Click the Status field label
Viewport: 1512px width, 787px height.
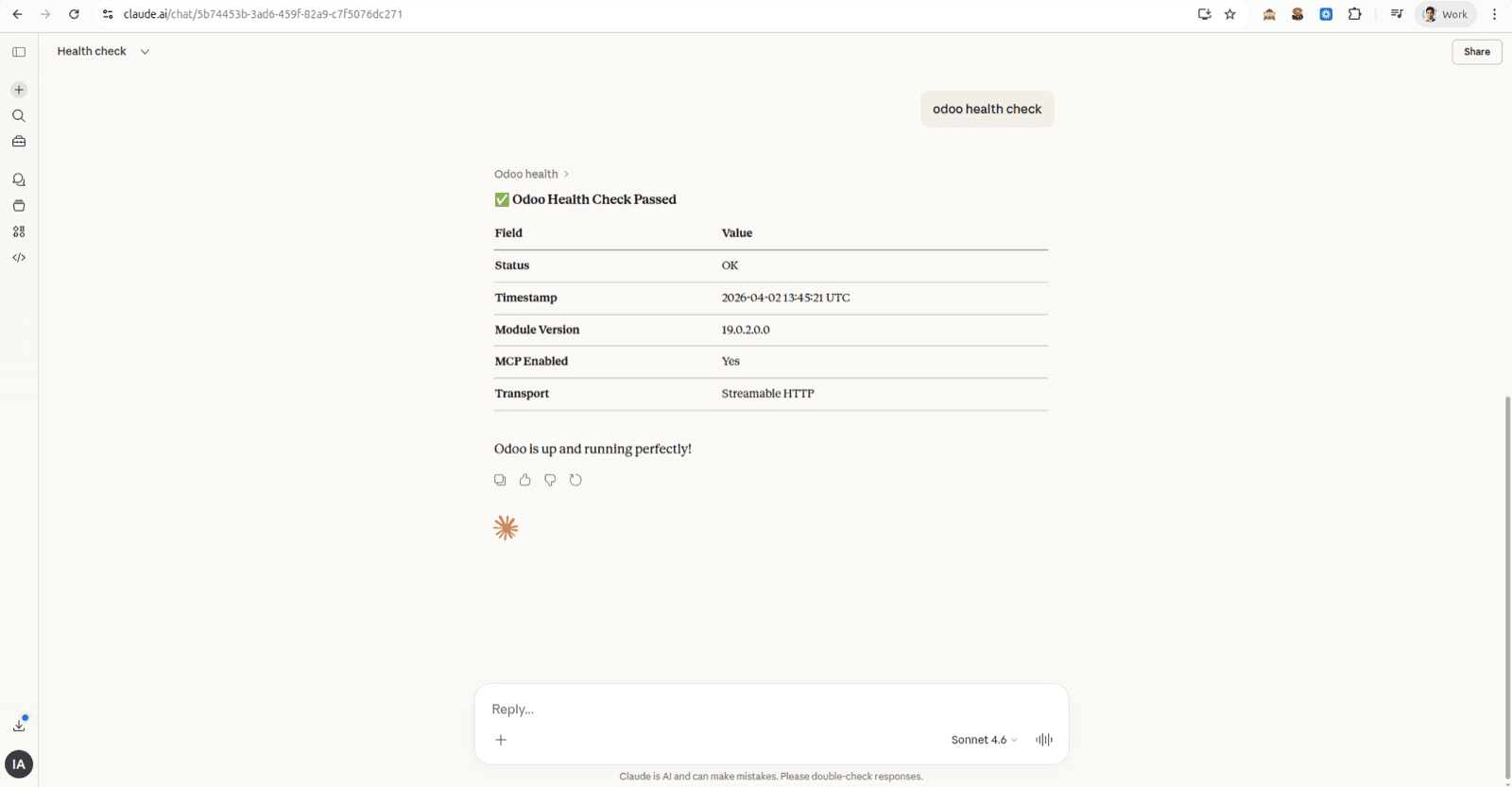tap(512, 265)
